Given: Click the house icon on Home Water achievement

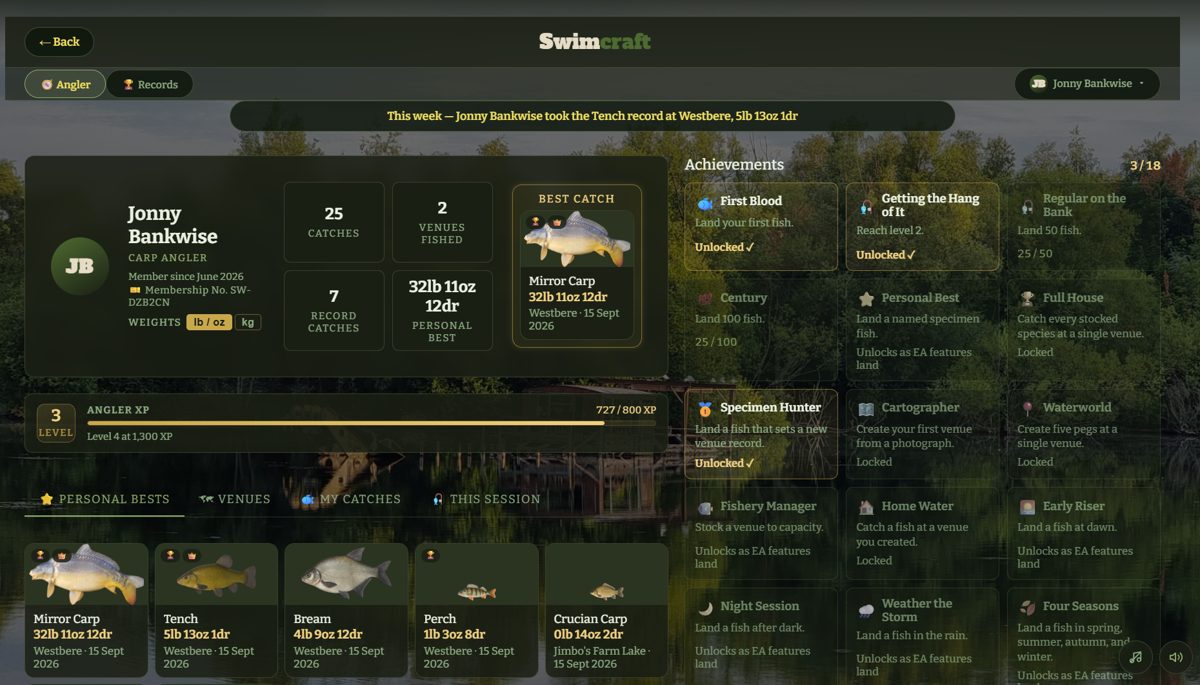Looking at the screenshot, I should [866, 507].
